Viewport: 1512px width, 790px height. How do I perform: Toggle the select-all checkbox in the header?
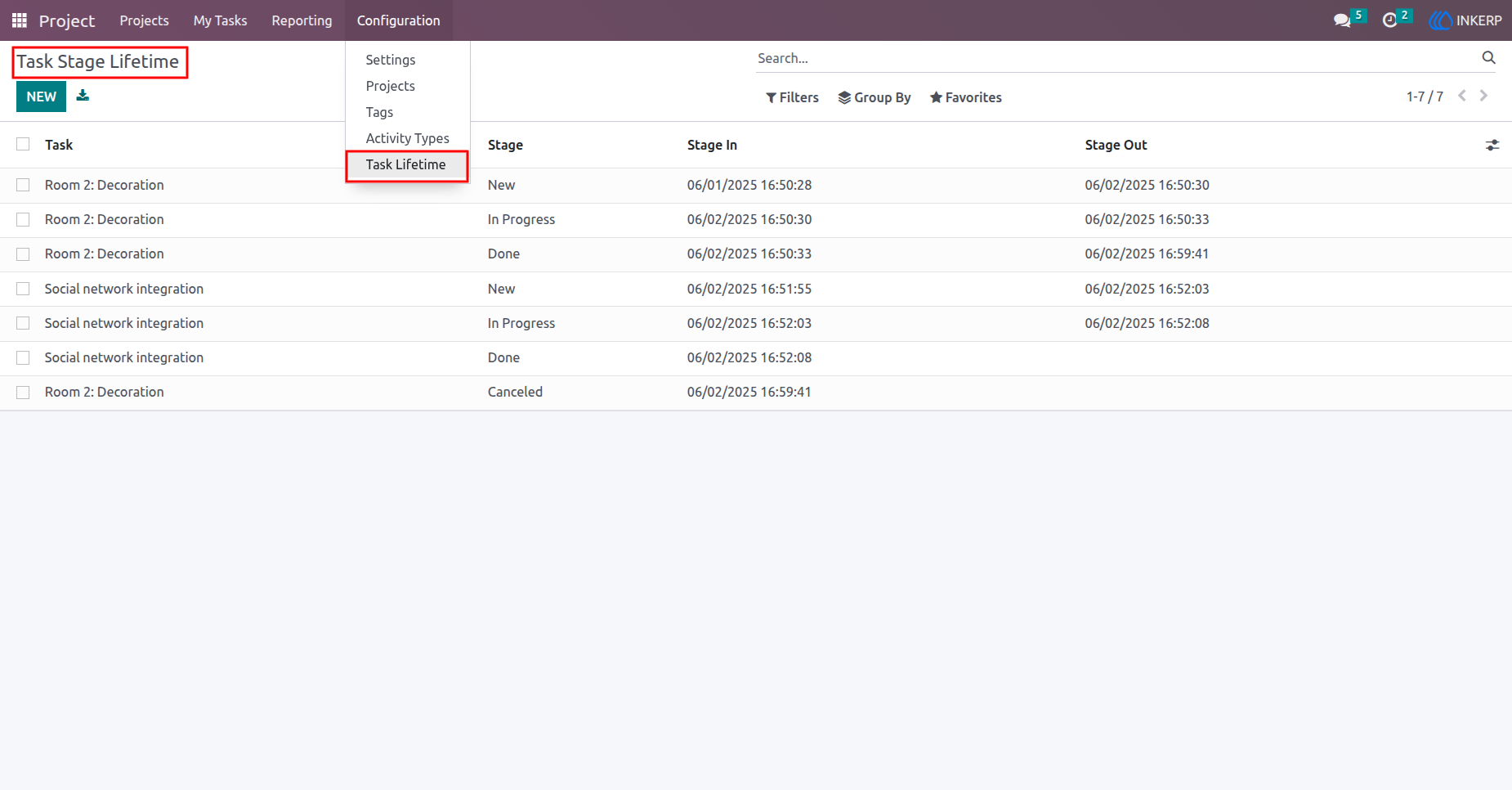point(23,144)
